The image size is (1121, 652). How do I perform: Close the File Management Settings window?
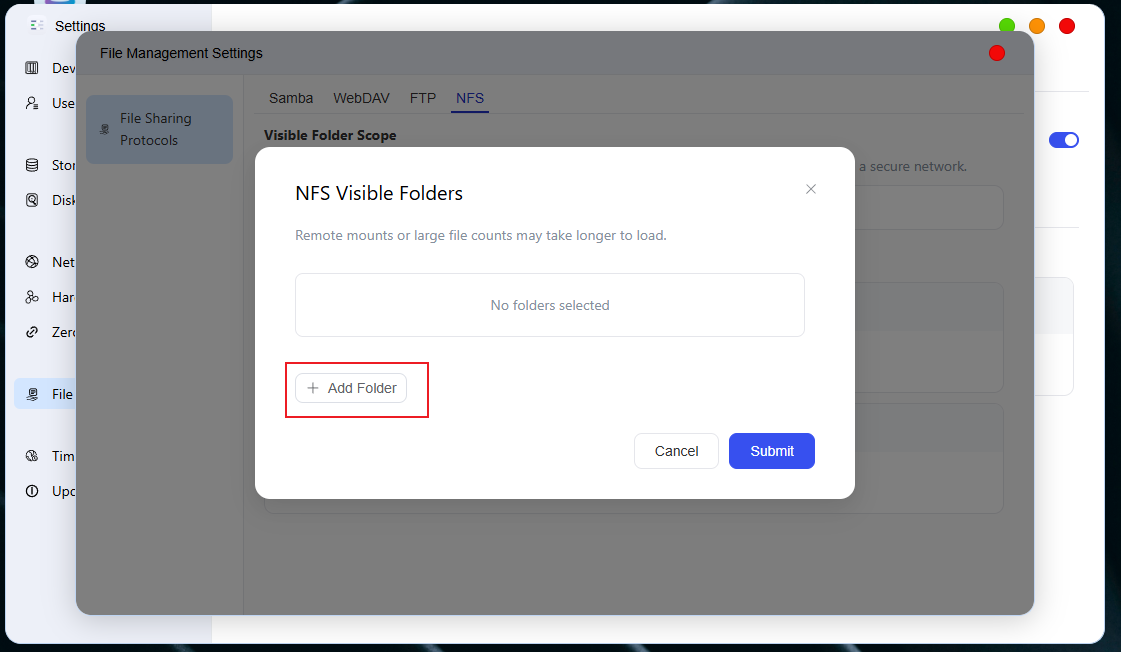(x=997, y=53)
